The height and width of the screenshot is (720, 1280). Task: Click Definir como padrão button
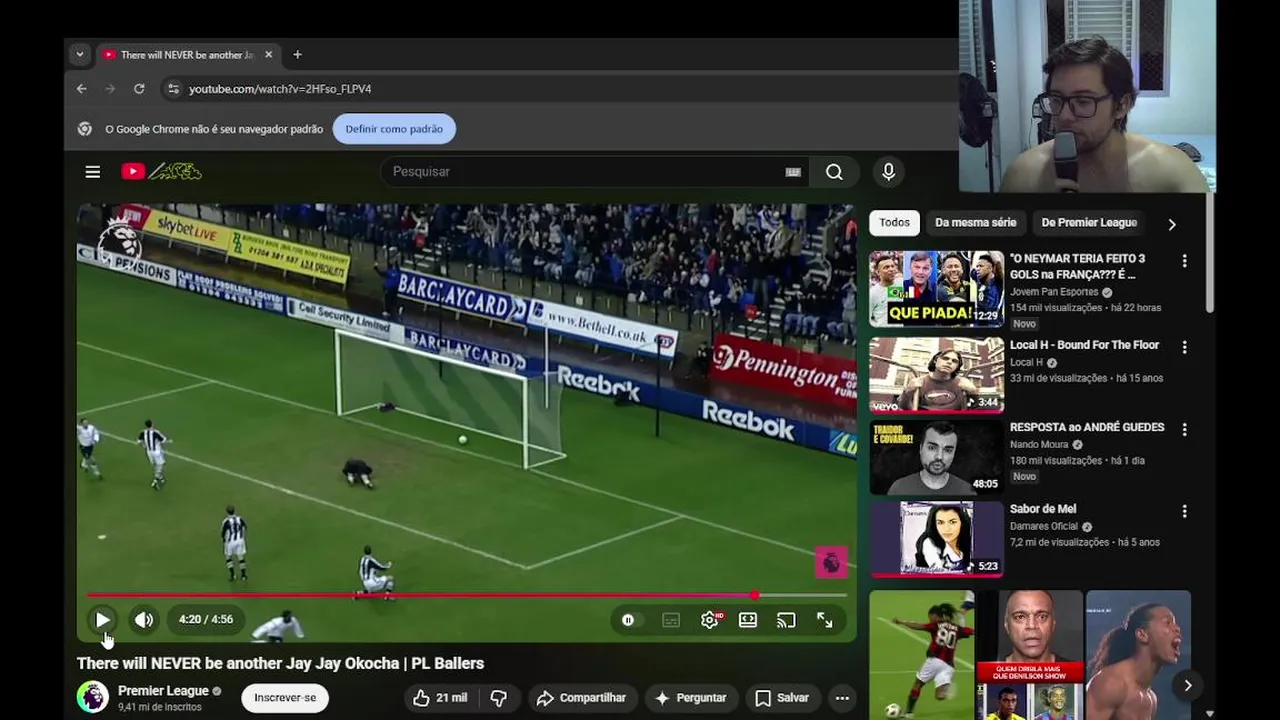pos(394,129)
